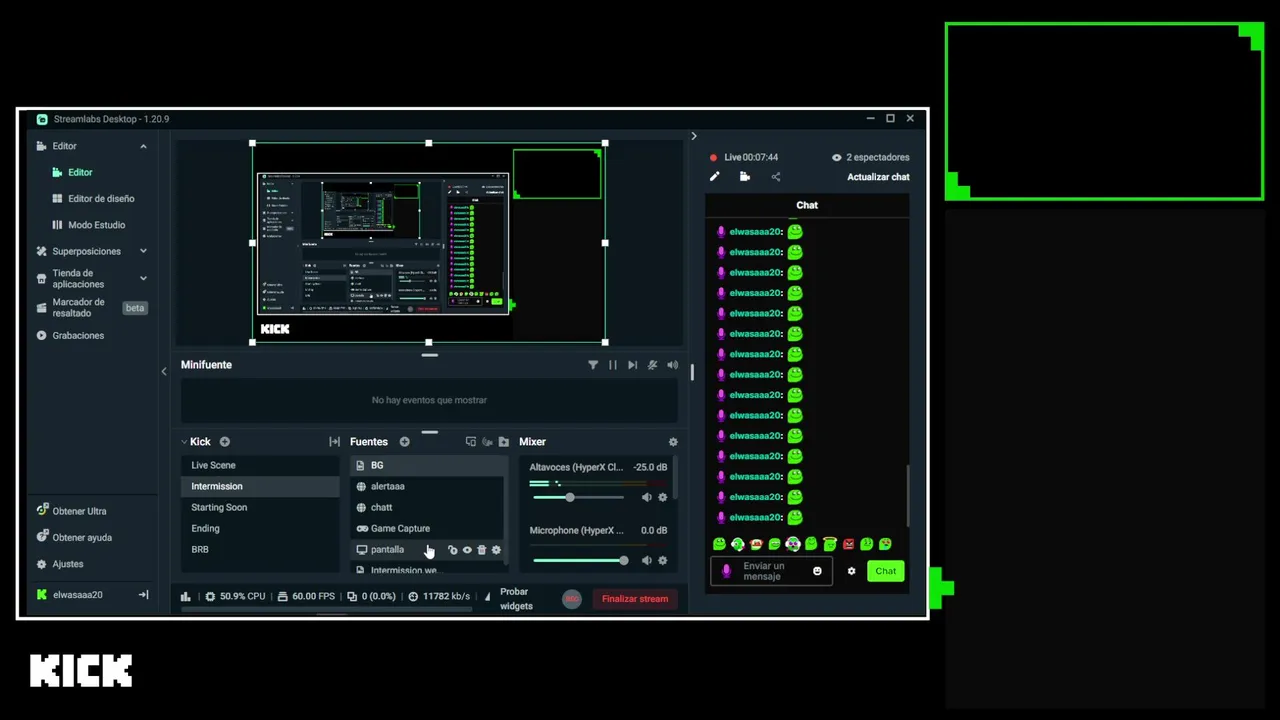
Task: Select the BRB scene
Action: pyautogui.click(x=260, y=549)
